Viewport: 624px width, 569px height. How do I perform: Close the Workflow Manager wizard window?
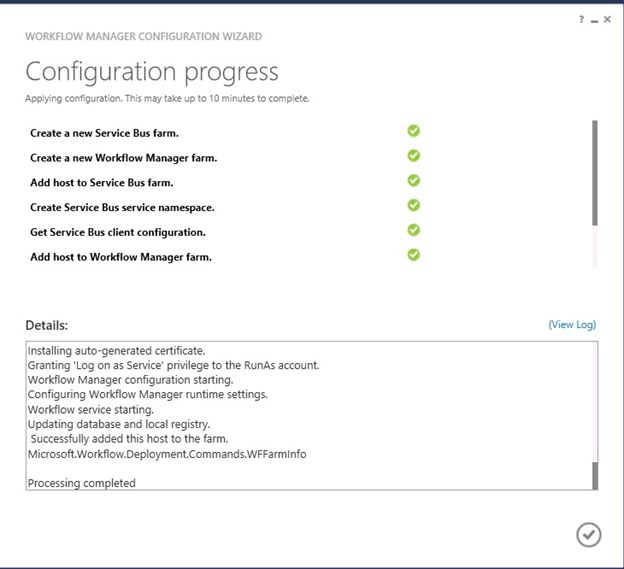coord(607,19)
